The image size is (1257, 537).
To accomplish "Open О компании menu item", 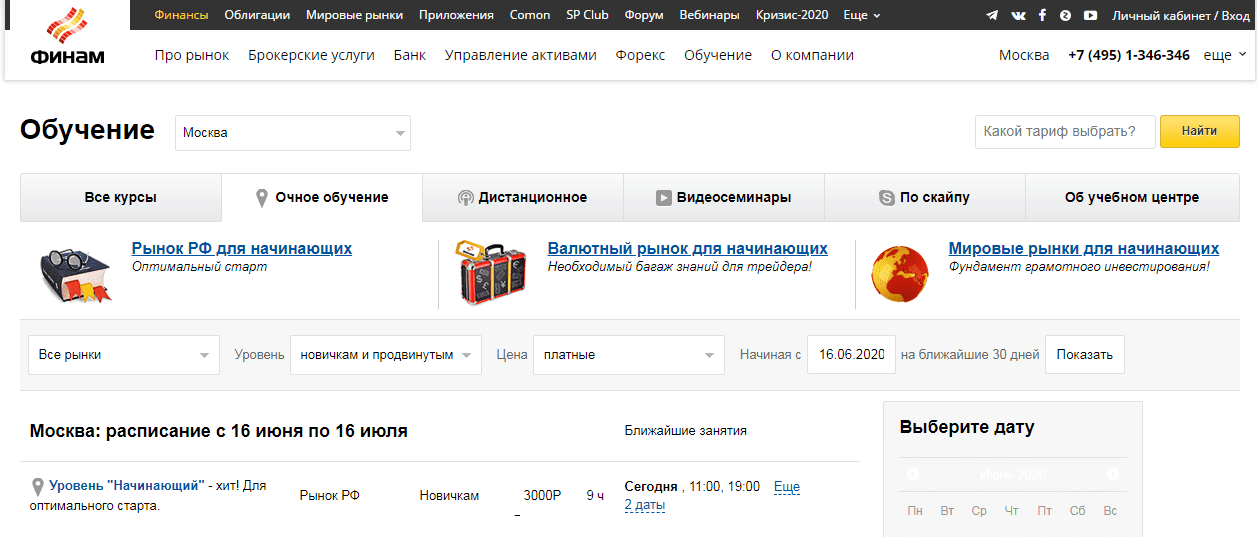I will (812, 55).
